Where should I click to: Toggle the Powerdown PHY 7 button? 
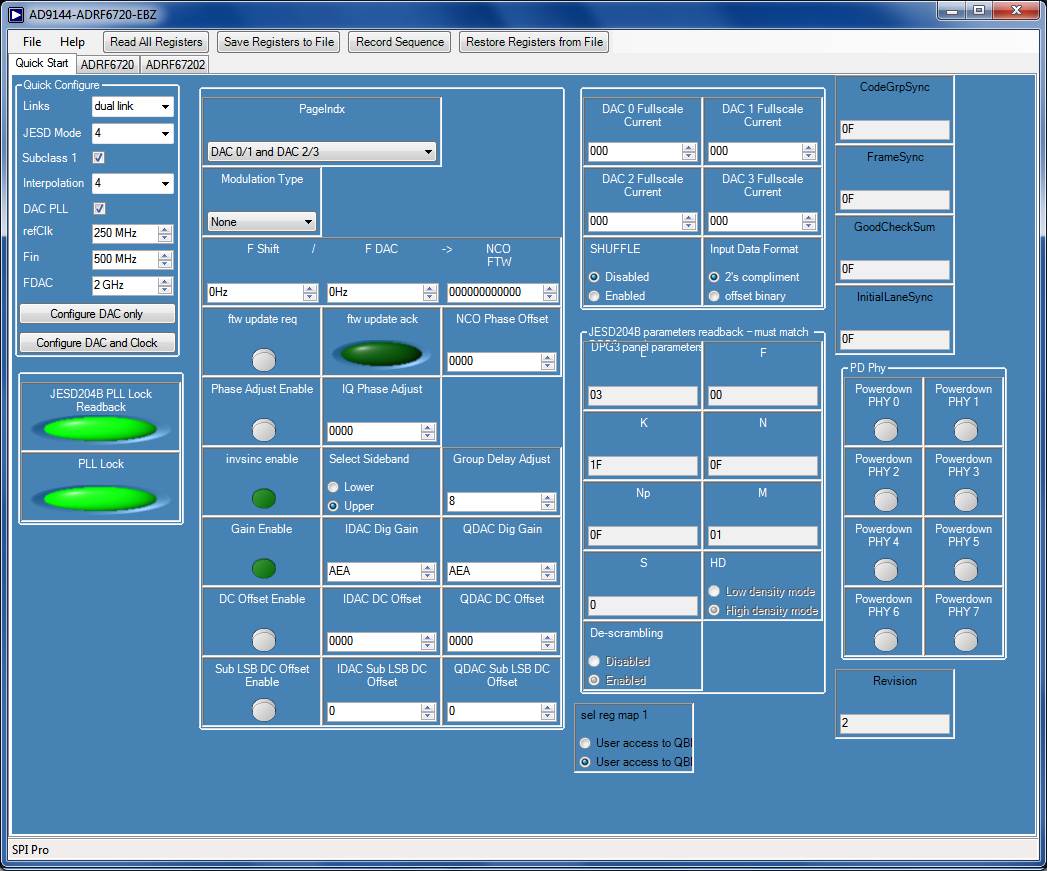pyautogui.click(x=965, y=640)
